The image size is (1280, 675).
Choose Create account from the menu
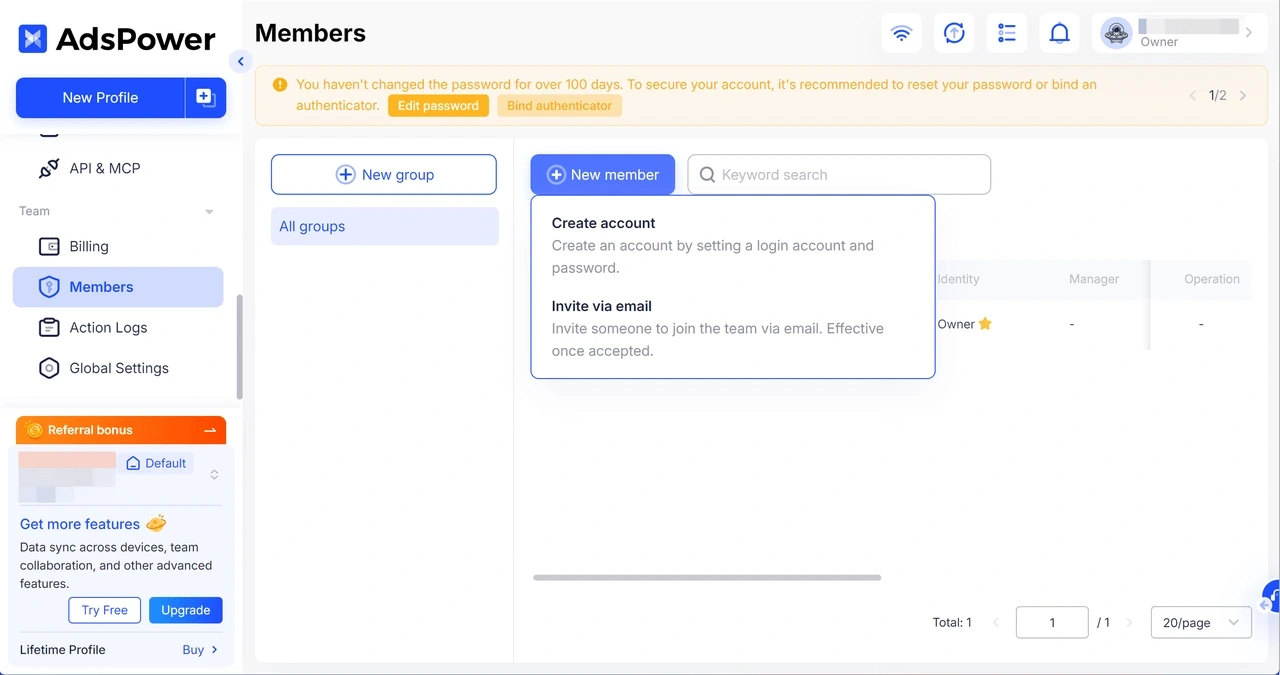coord(733,245)
